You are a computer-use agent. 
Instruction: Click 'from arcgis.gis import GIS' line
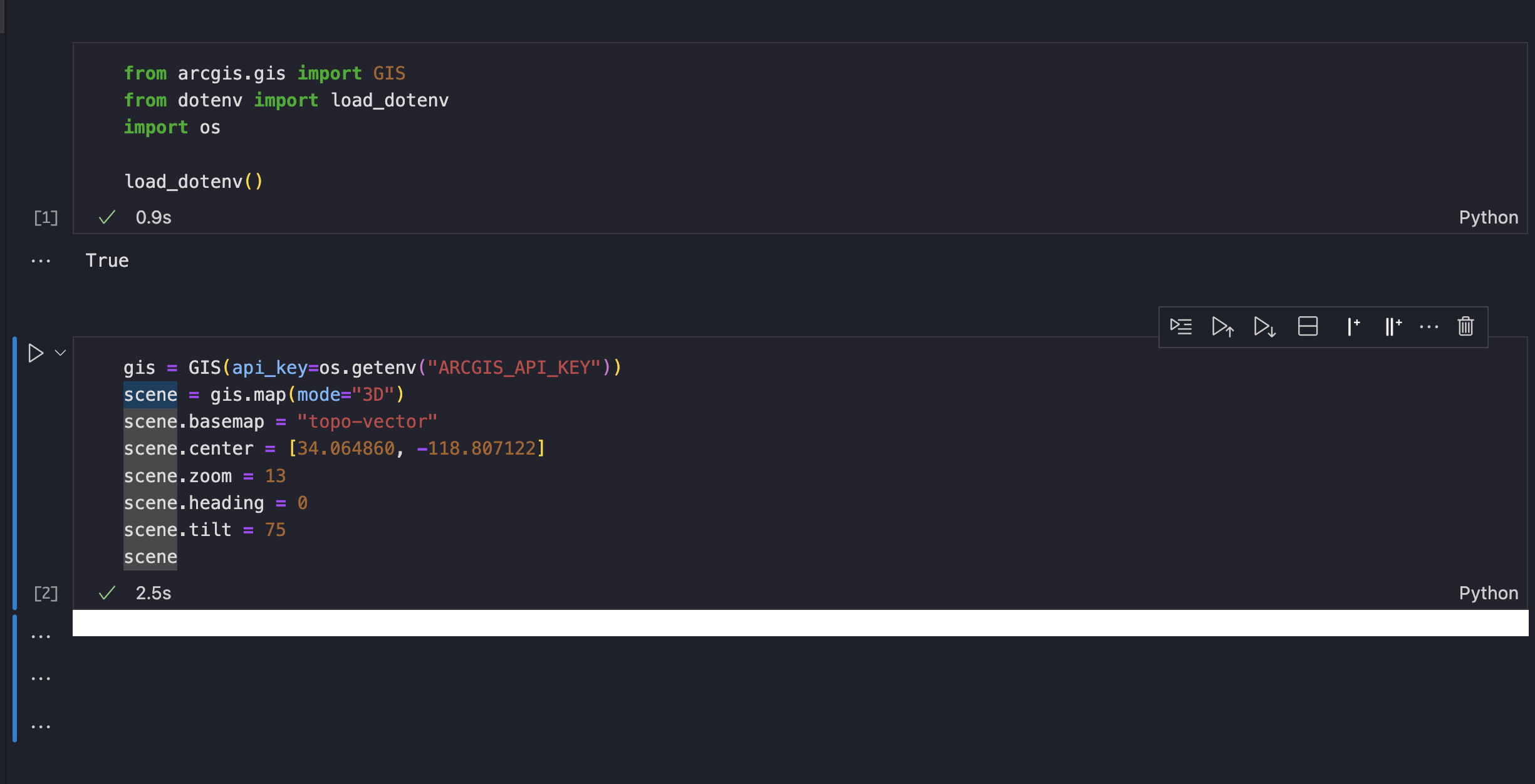pyautogui.click(x=264, y=73)
